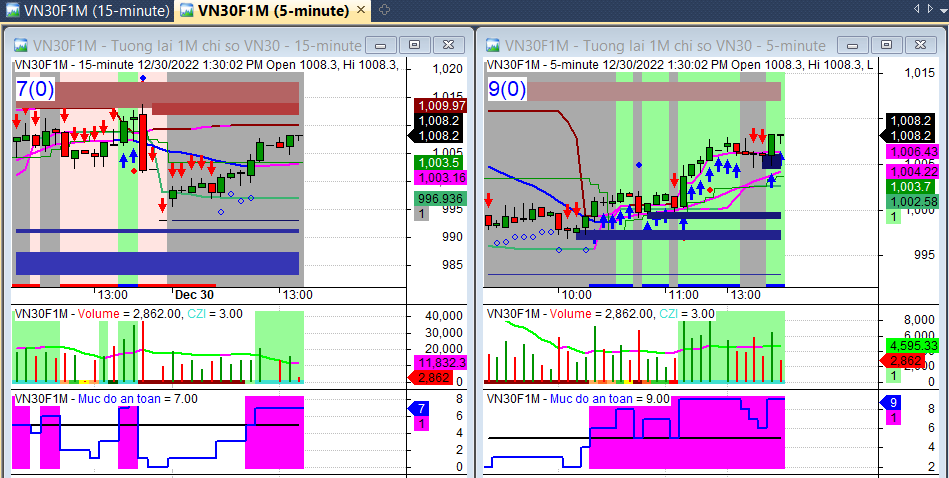
Task: Close the 5-minute chart window
Action: (921, 45)
